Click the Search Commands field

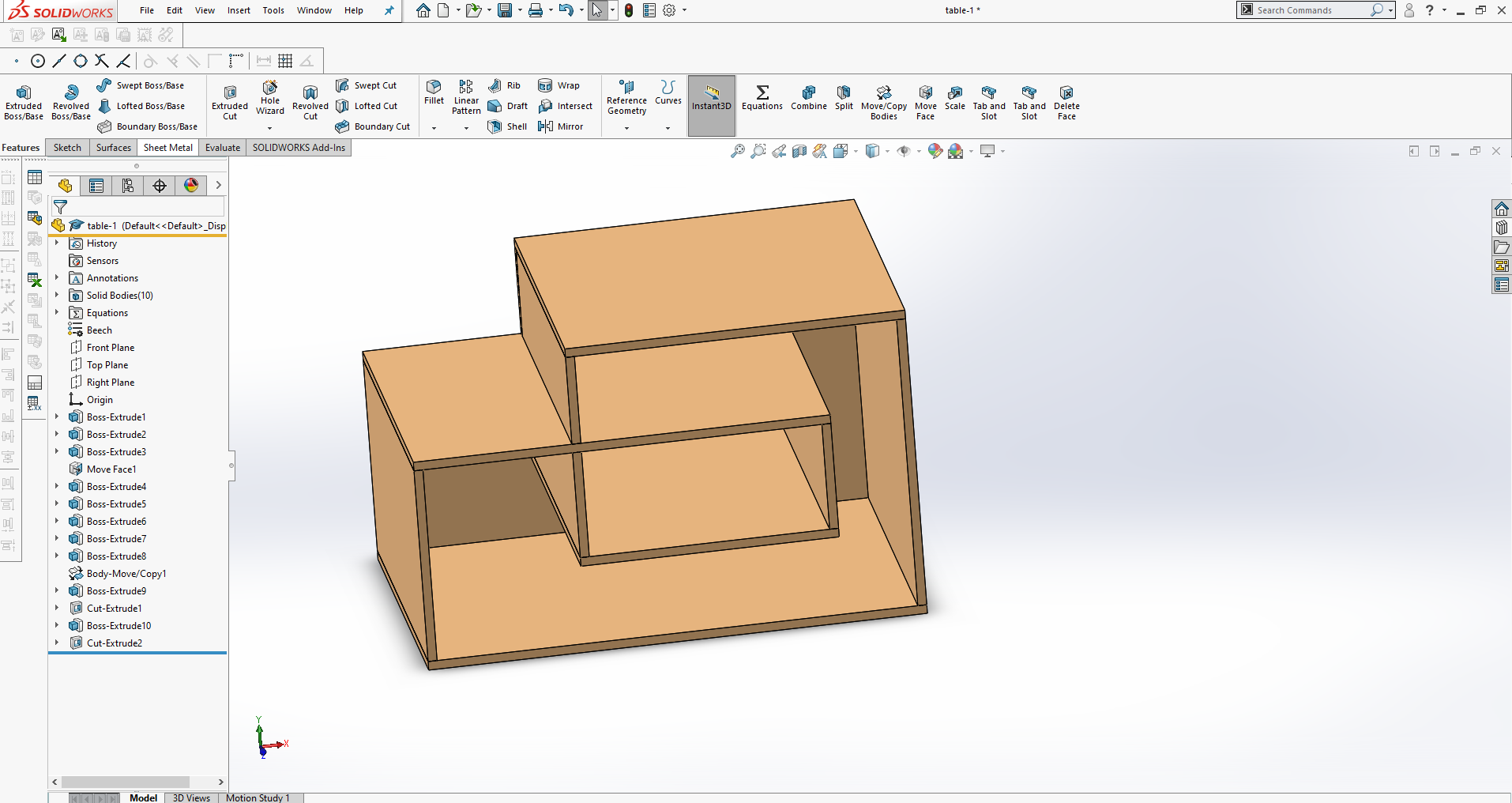[1311, 10]
